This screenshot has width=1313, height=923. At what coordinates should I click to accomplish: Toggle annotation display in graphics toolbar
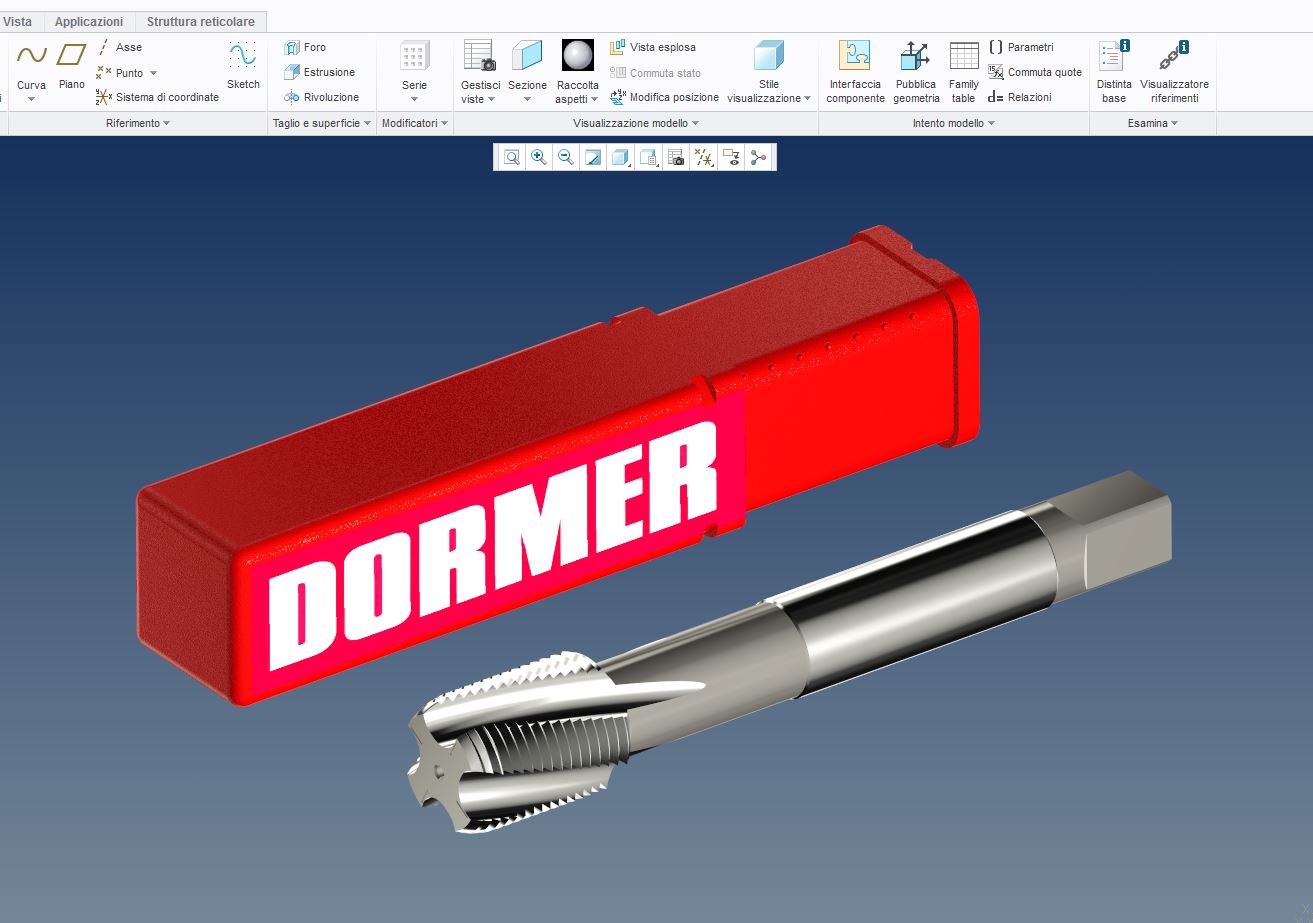coord(731,157)
